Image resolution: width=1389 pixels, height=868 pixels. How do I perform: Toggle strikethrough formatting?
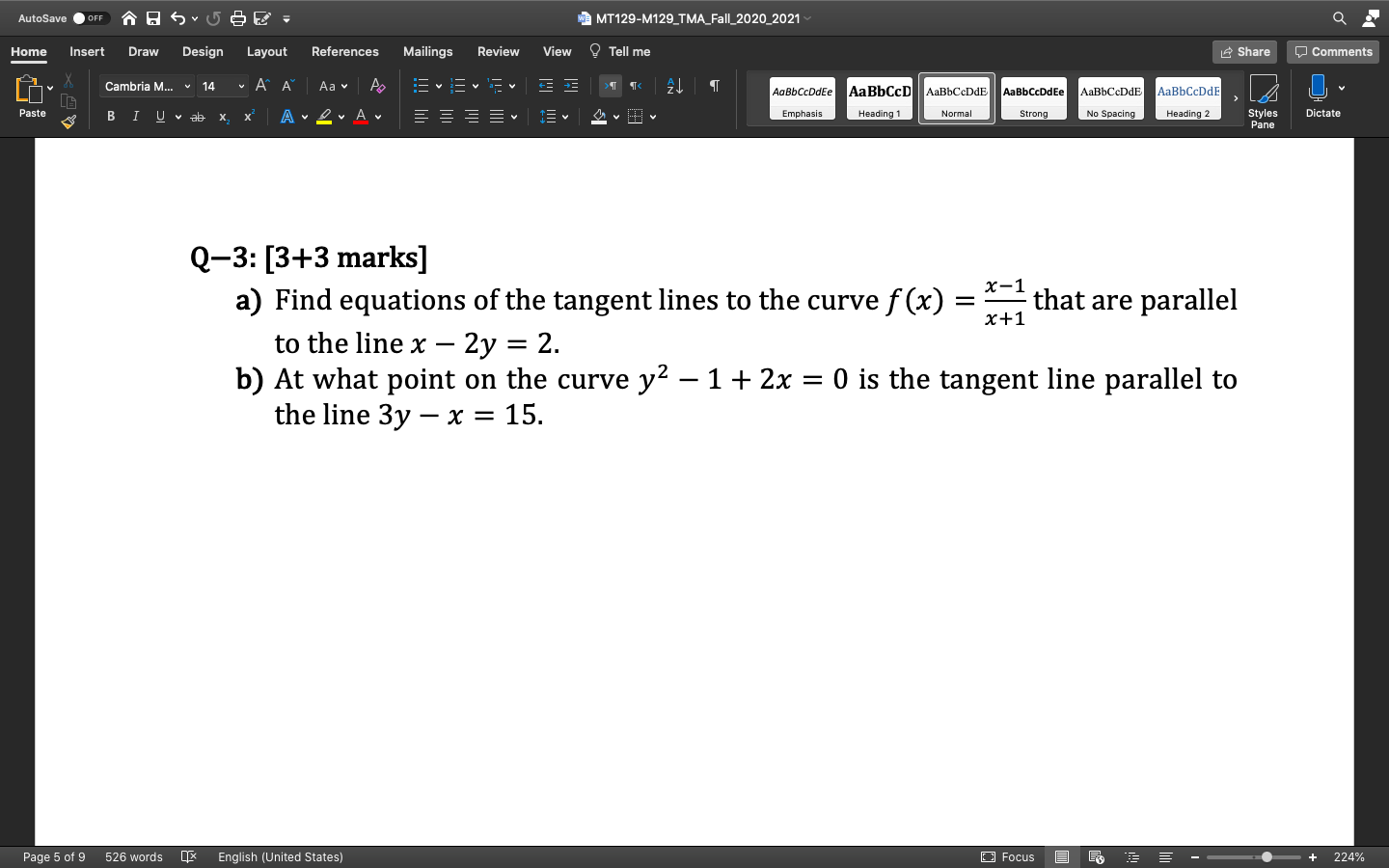pos(198,117)
